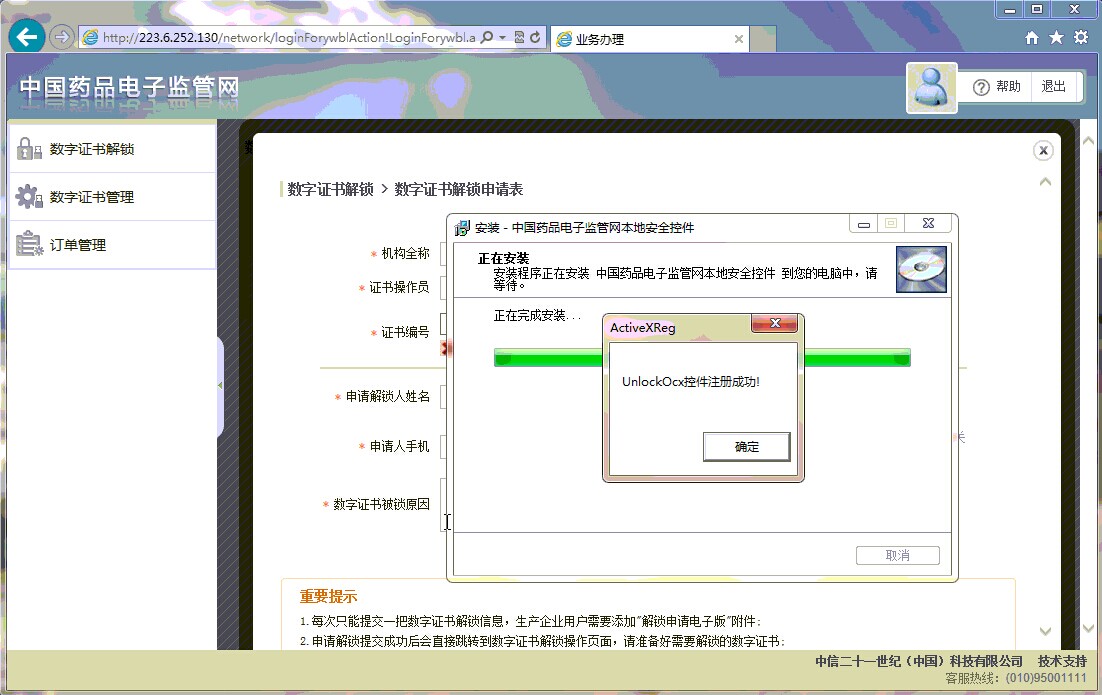The height and width of the screenshot is (695, 1102).
Task: Click the scroll up chevron on the form panel
Action: (x=1046, y=183)
